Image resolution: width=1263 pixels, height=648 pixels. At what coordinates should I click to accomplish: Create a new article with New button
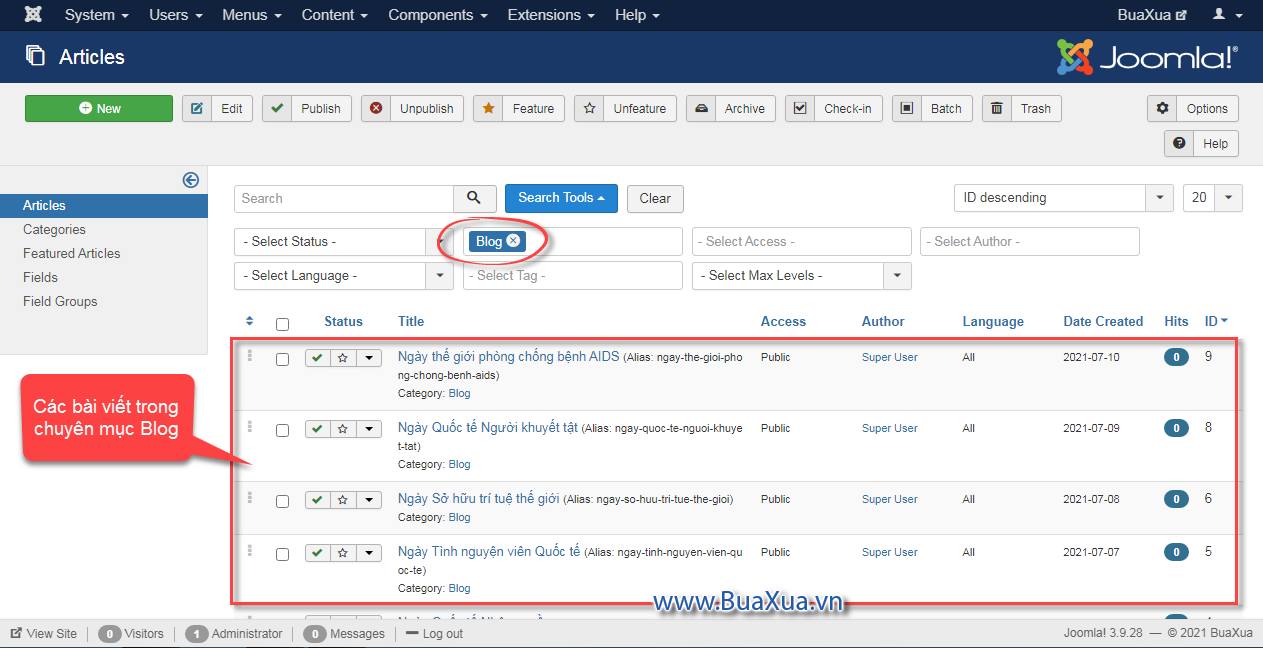click(99, 109)
